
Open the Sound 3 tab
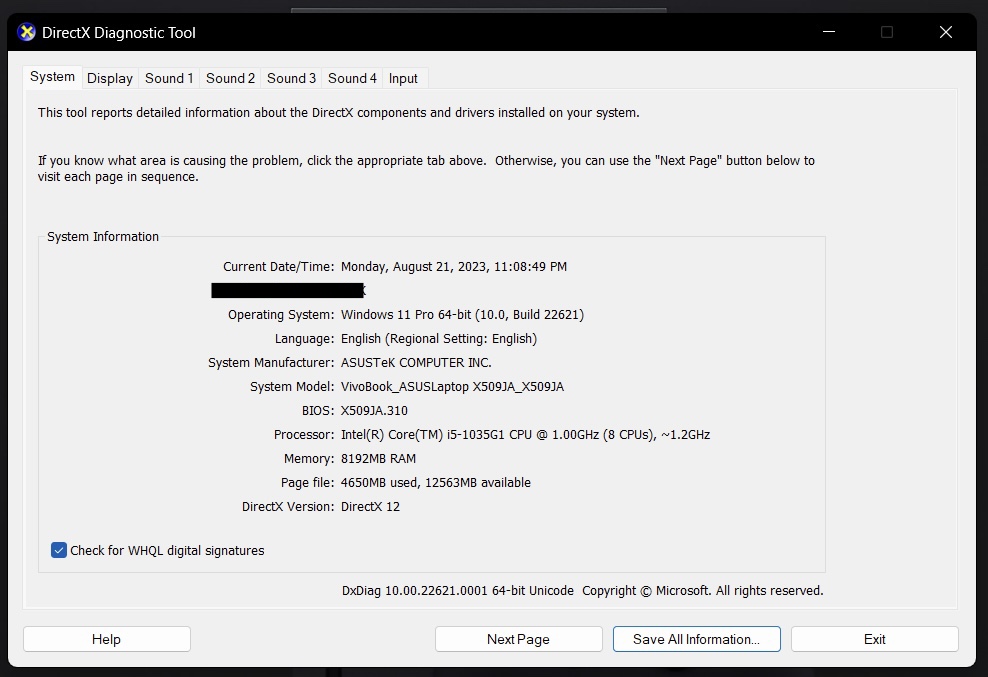[x=291, y=78]
